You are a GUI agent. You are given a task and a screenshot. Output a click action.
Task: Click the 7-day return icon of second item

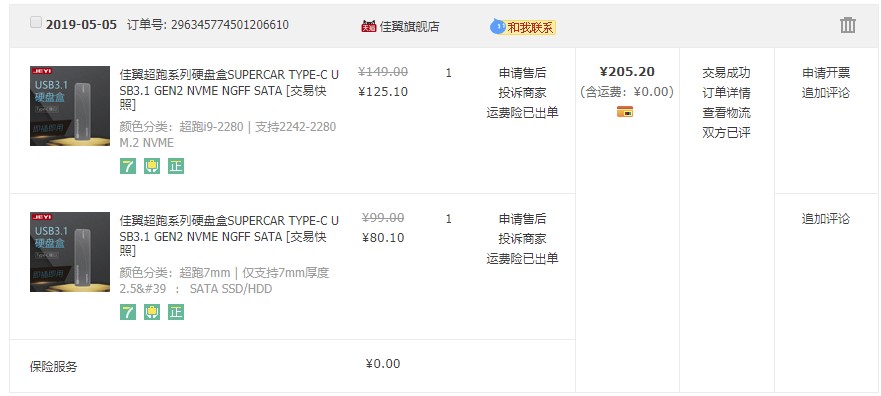click(128, 312)
